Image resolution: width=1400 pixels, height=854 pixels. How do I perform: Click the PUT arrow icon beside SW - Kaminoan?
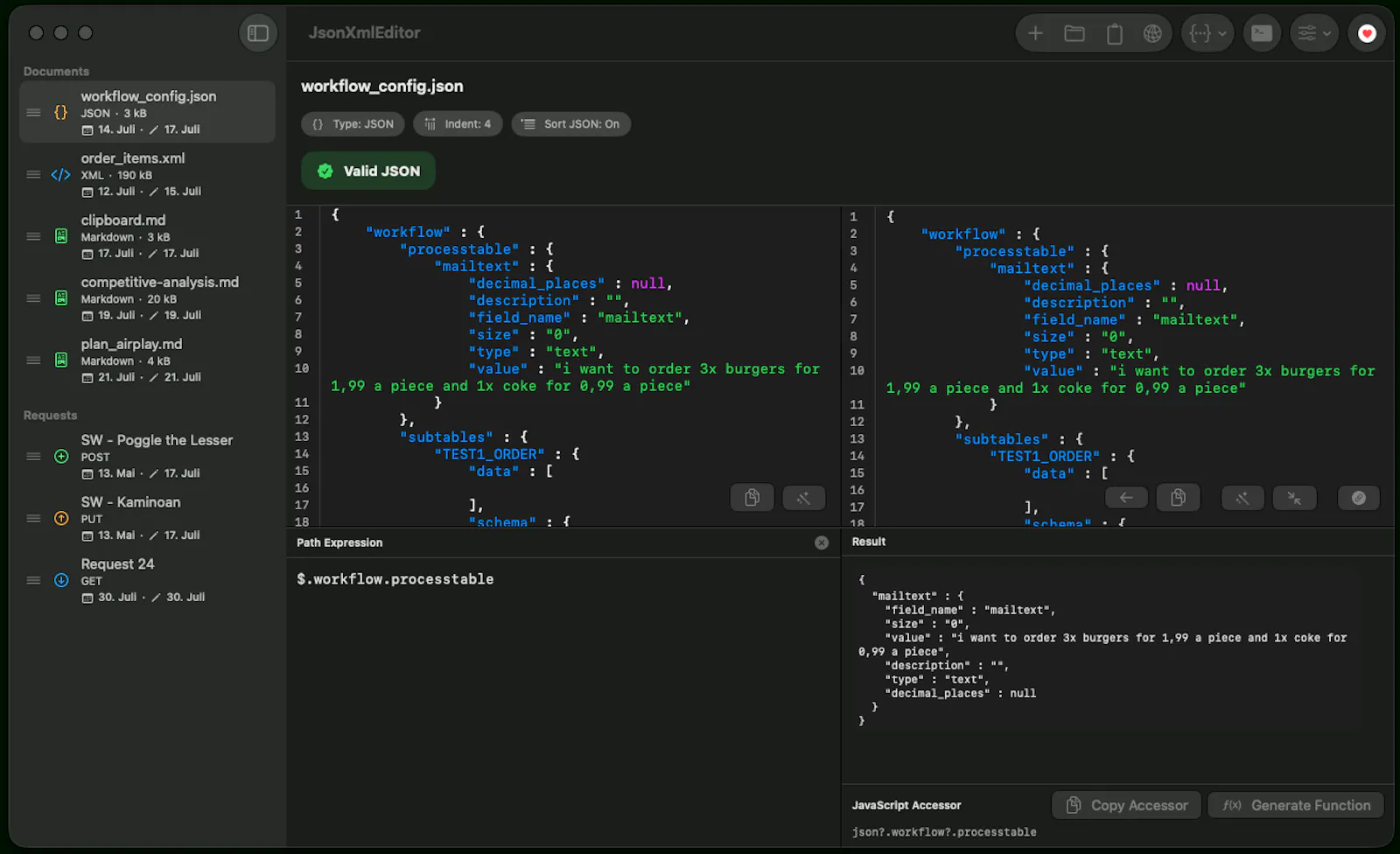point(61,518)
